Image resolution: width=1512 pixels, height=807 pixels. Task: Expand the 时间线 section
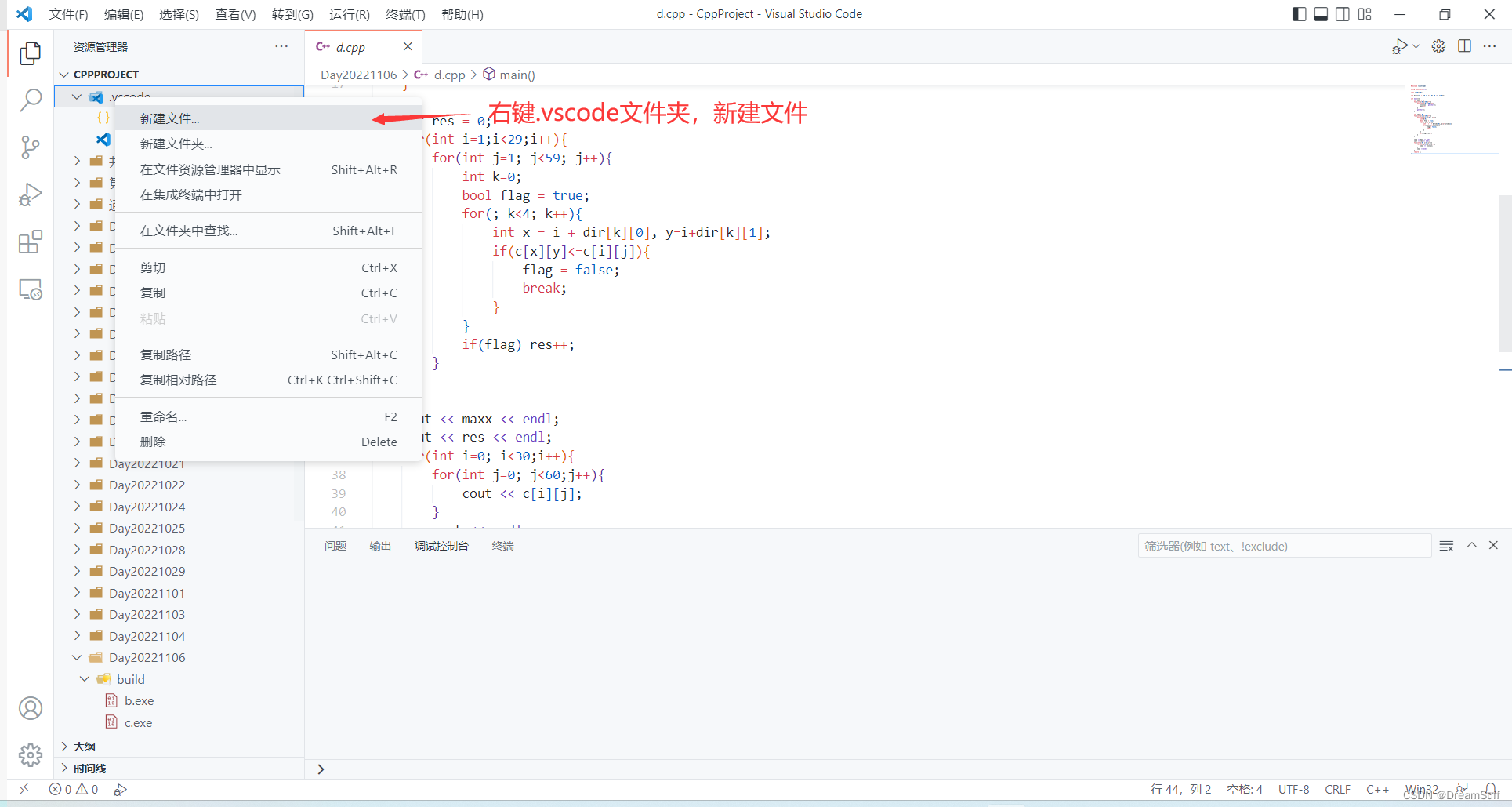pyautogui.click(x=64, y=769)
